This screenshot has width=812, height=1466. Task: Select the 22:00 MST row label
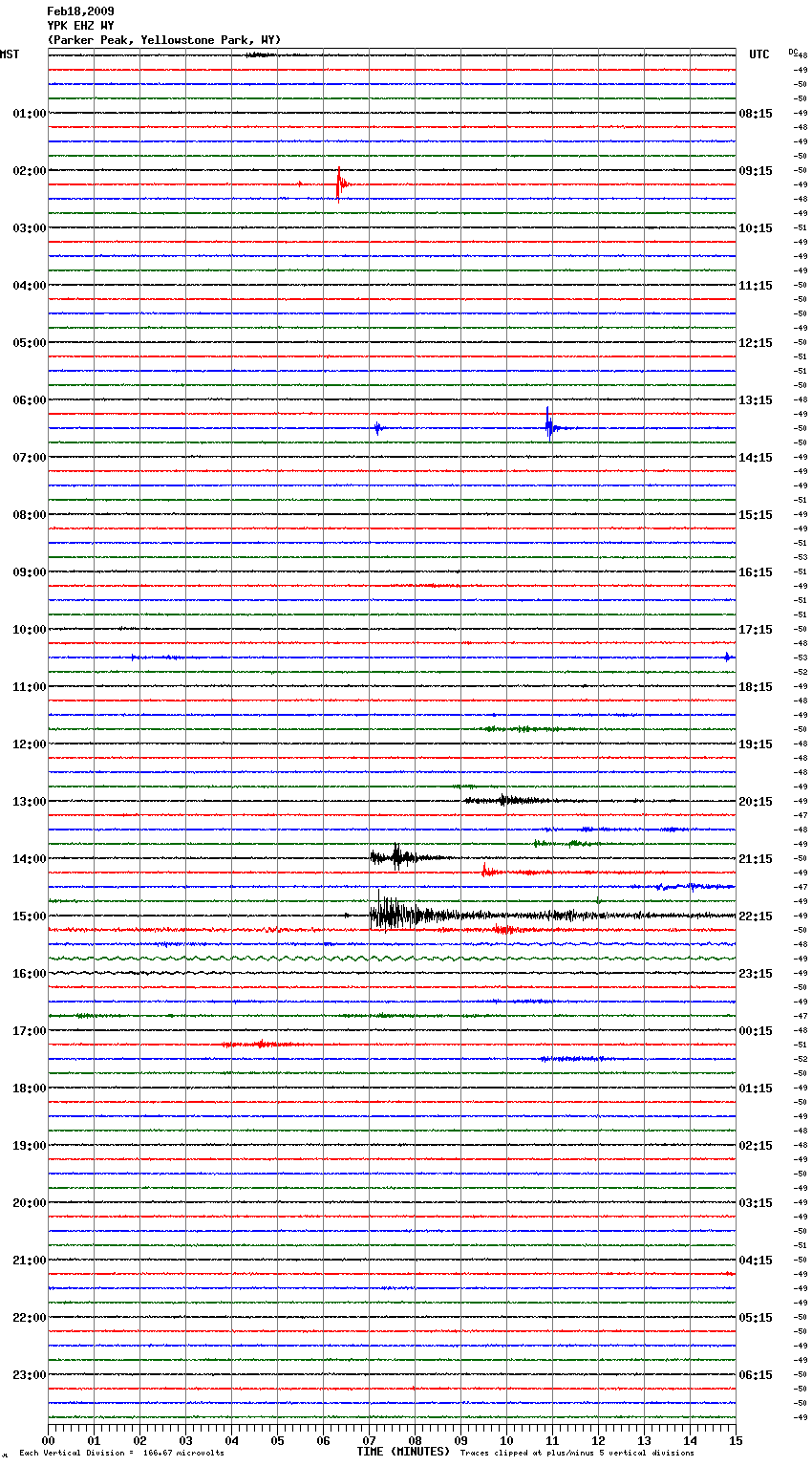coord(30,1318)
